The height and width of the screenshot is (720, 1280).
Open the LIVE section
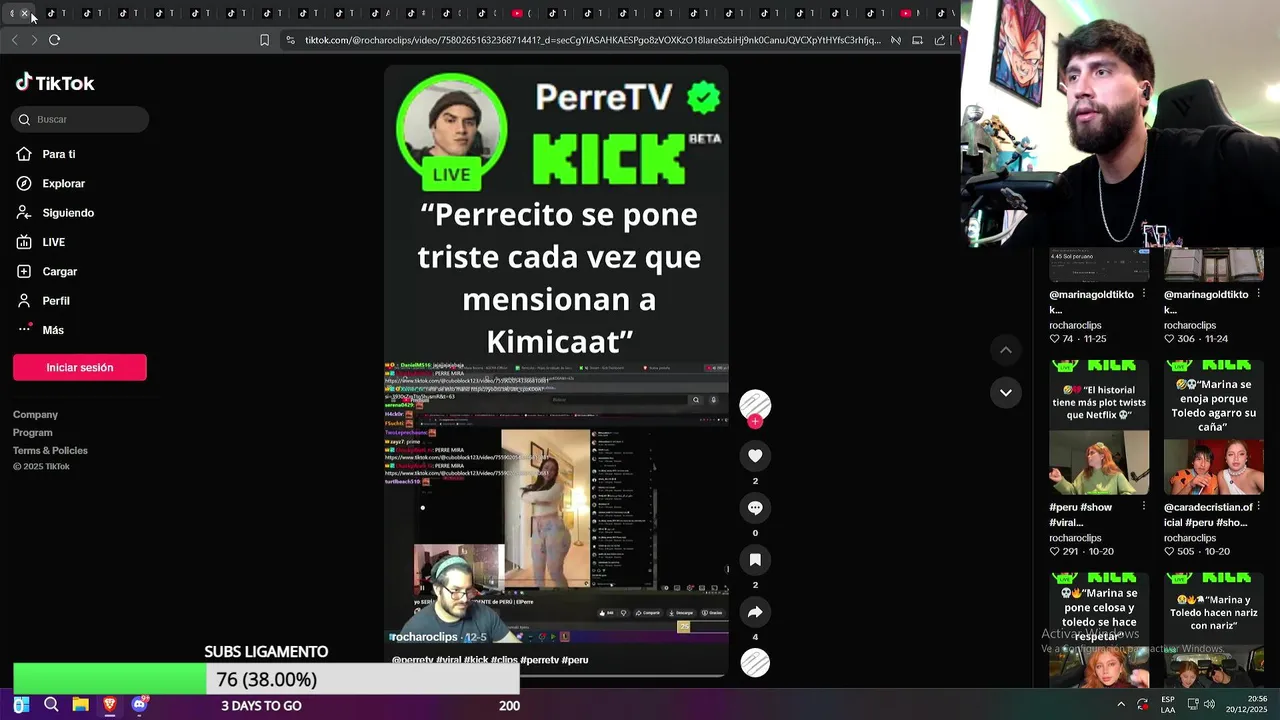click(x=41, y=242)
